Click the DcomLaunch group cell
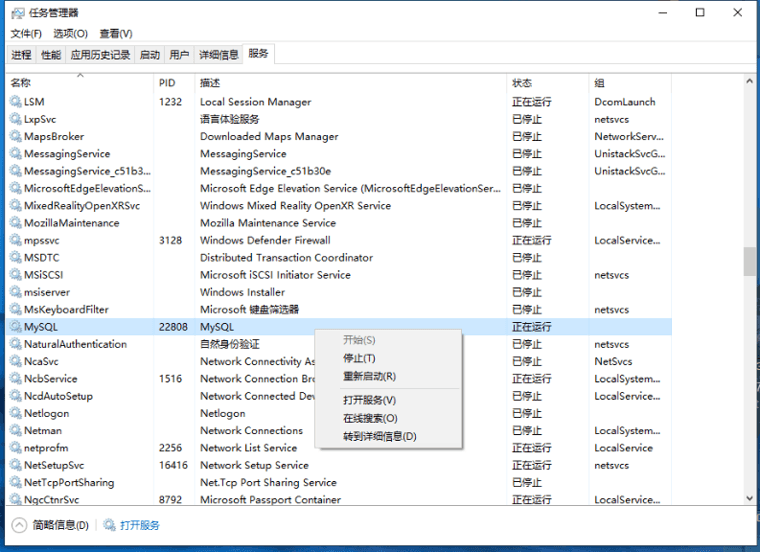 pos(625,102)
